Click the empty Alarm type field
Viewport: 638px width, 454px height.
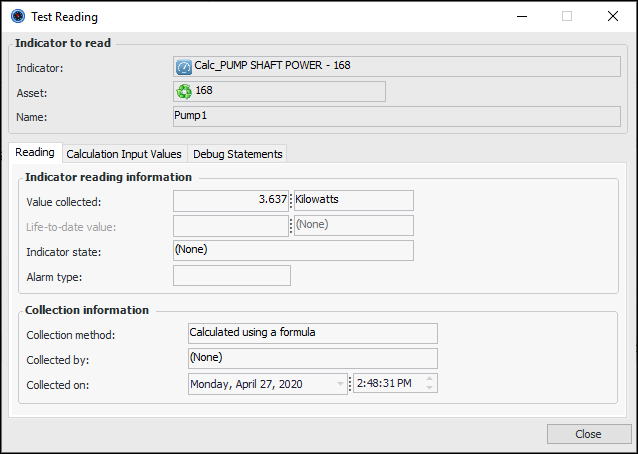[232, 275]
